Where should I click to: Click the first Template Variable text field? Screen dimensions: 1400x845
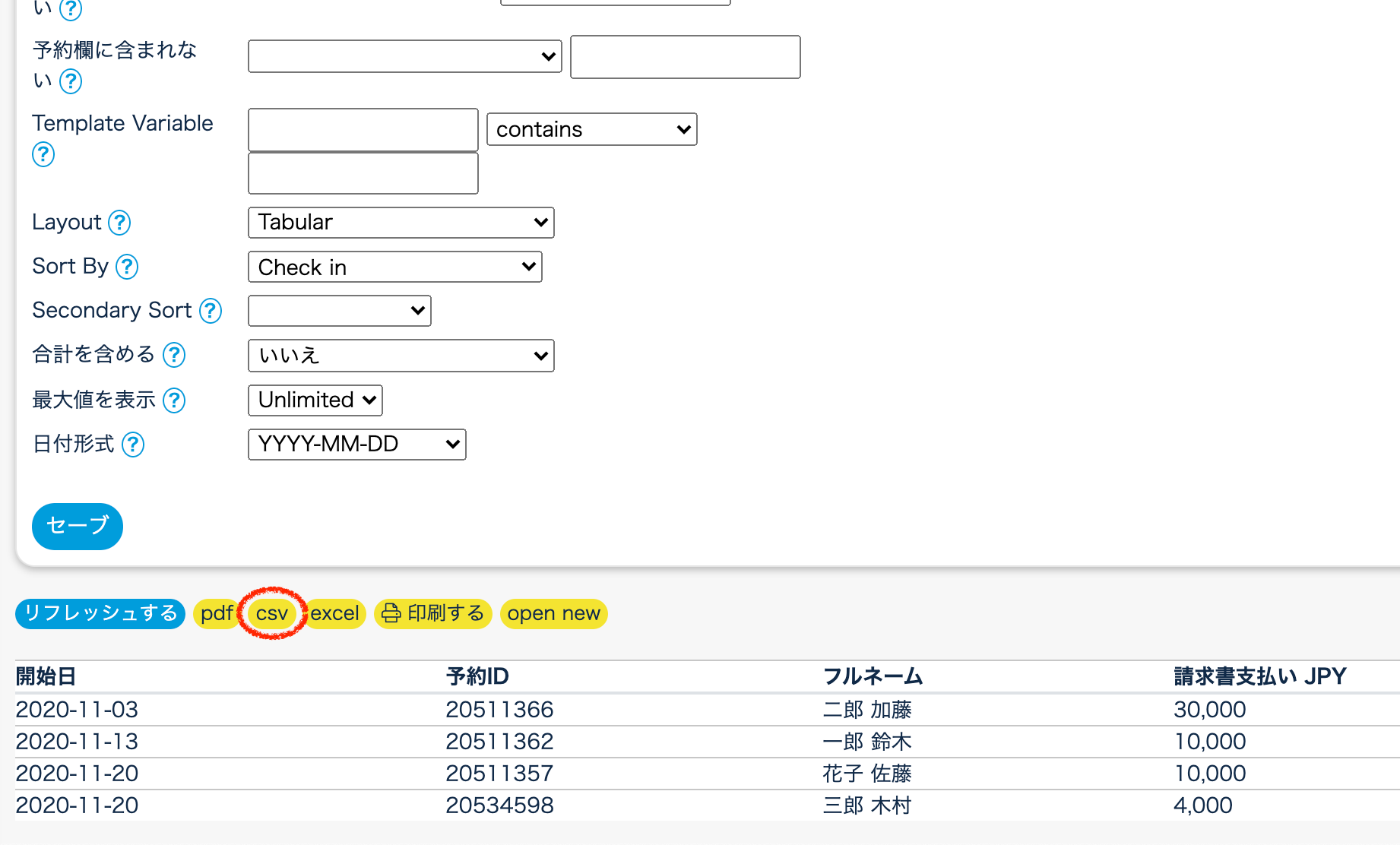pyautogui.click(x=363, y=130)
